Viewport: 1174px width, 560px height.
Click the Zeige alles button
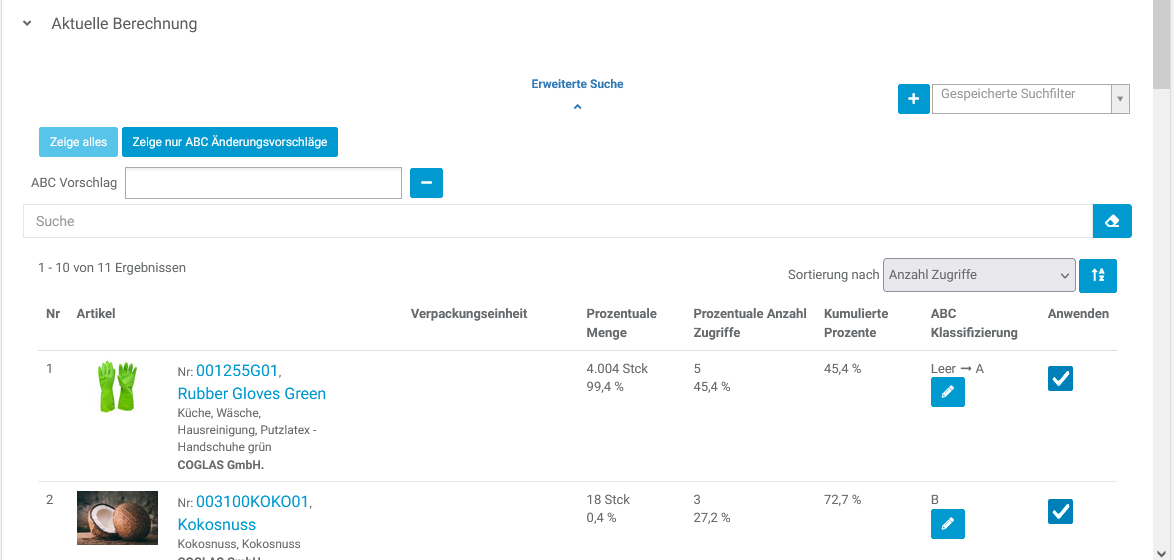[78, 142]
